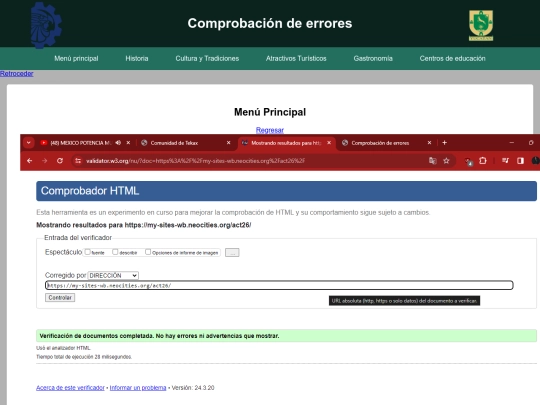Viewport: 540px width, 405px height.
Task: Click 'Usó el analizador HTML' text
Action: click(x=63, y=348)
